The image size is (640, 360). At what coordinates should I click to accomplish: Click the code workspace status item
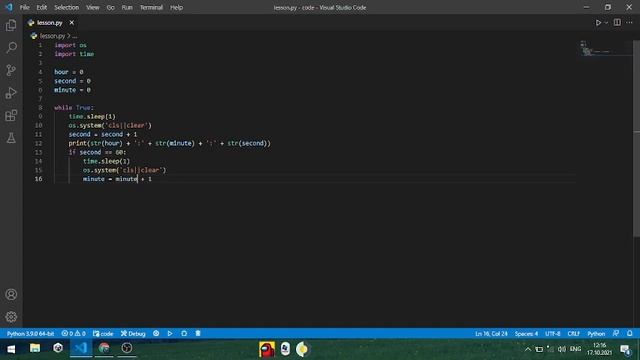click(x=103, y=333)
